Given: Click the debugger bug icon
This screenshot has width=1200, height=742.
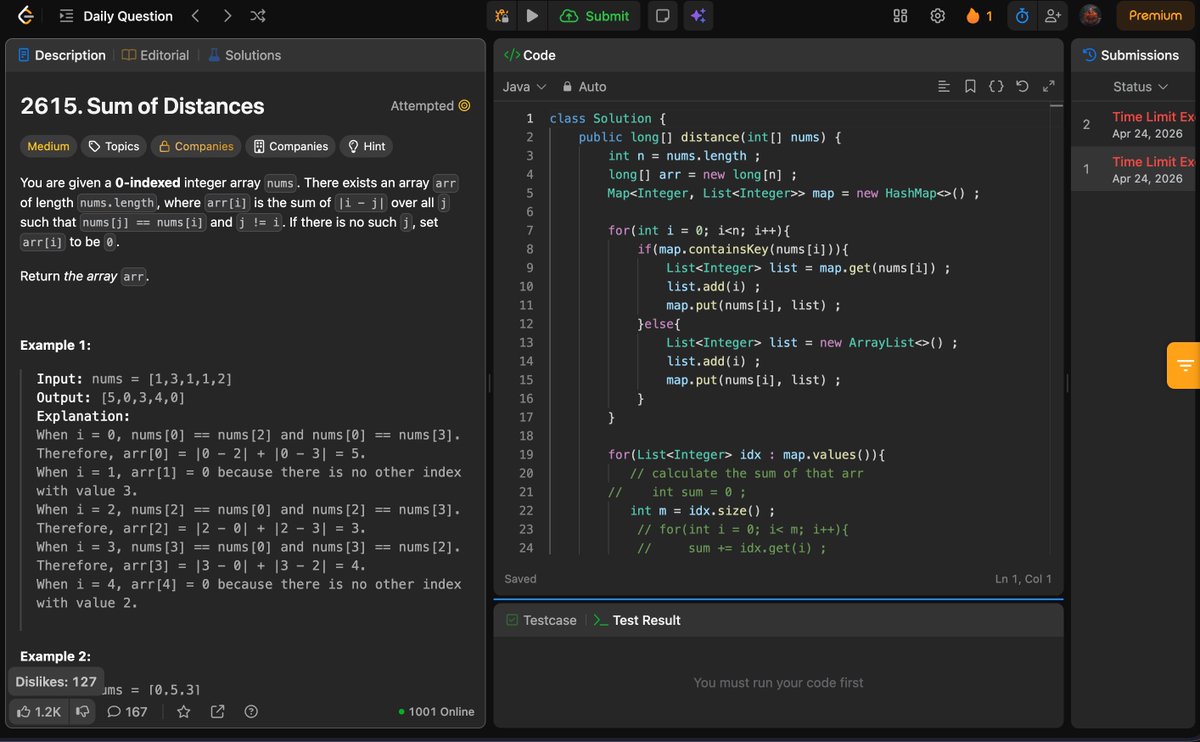Looking at the screenshot, I should click(x=502, y=16).
